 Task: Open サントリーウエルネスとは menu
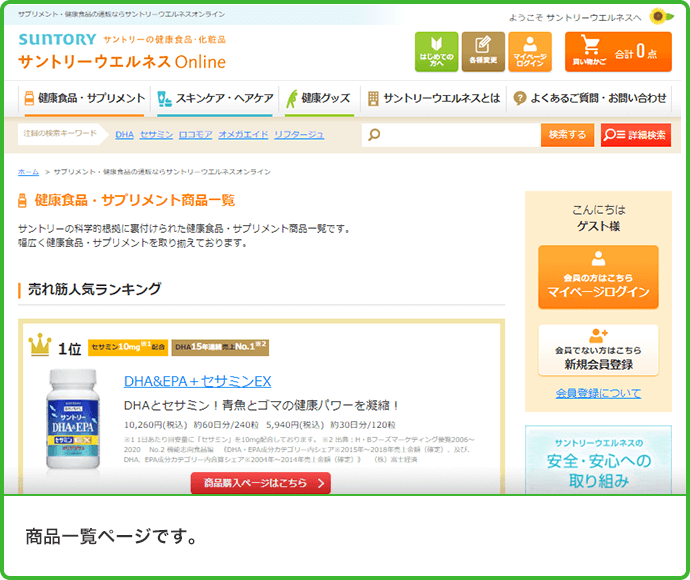[x=434, y=98]
